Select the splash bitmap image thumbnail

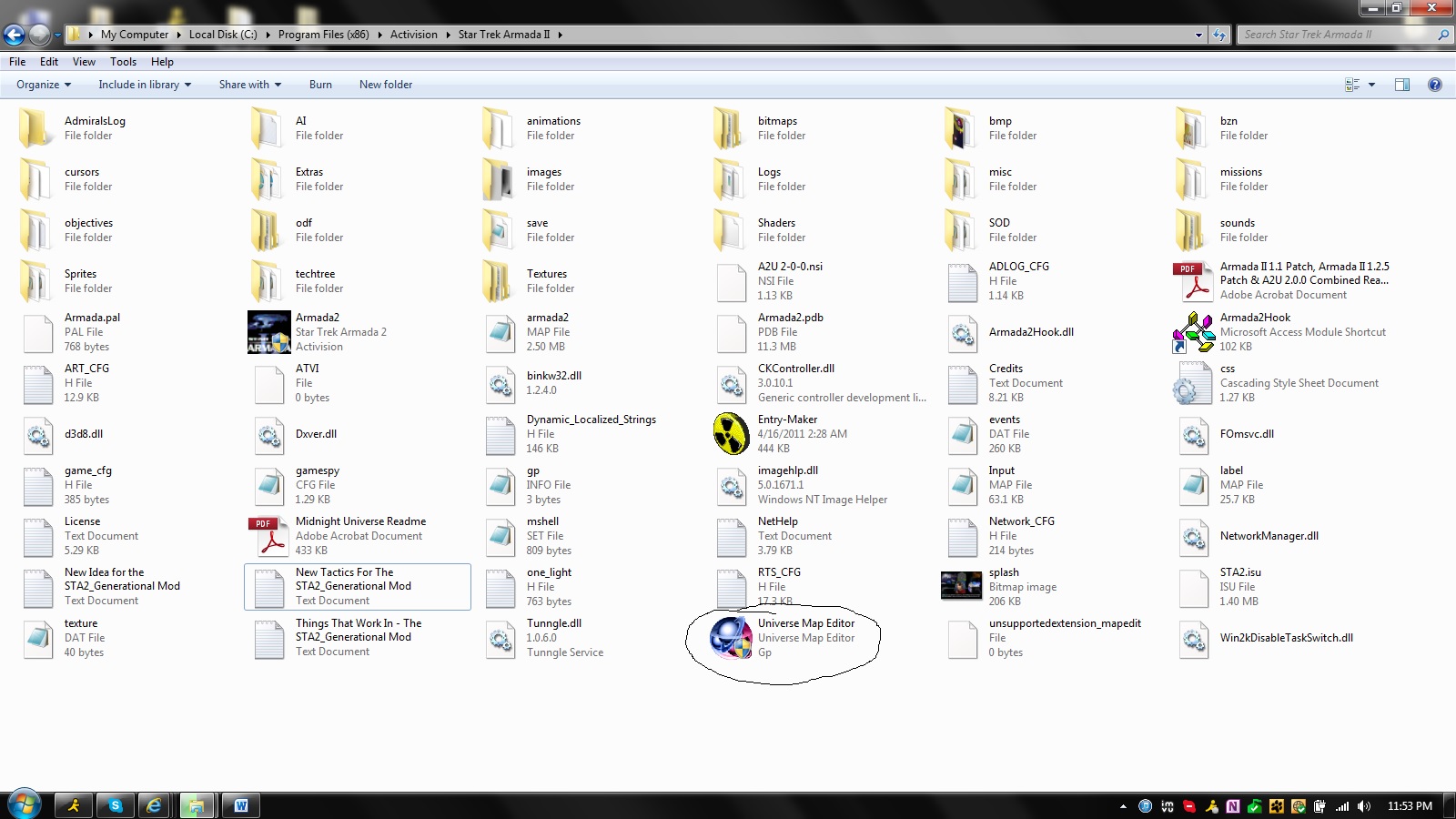pyautogui.click(x=961, y=586)
